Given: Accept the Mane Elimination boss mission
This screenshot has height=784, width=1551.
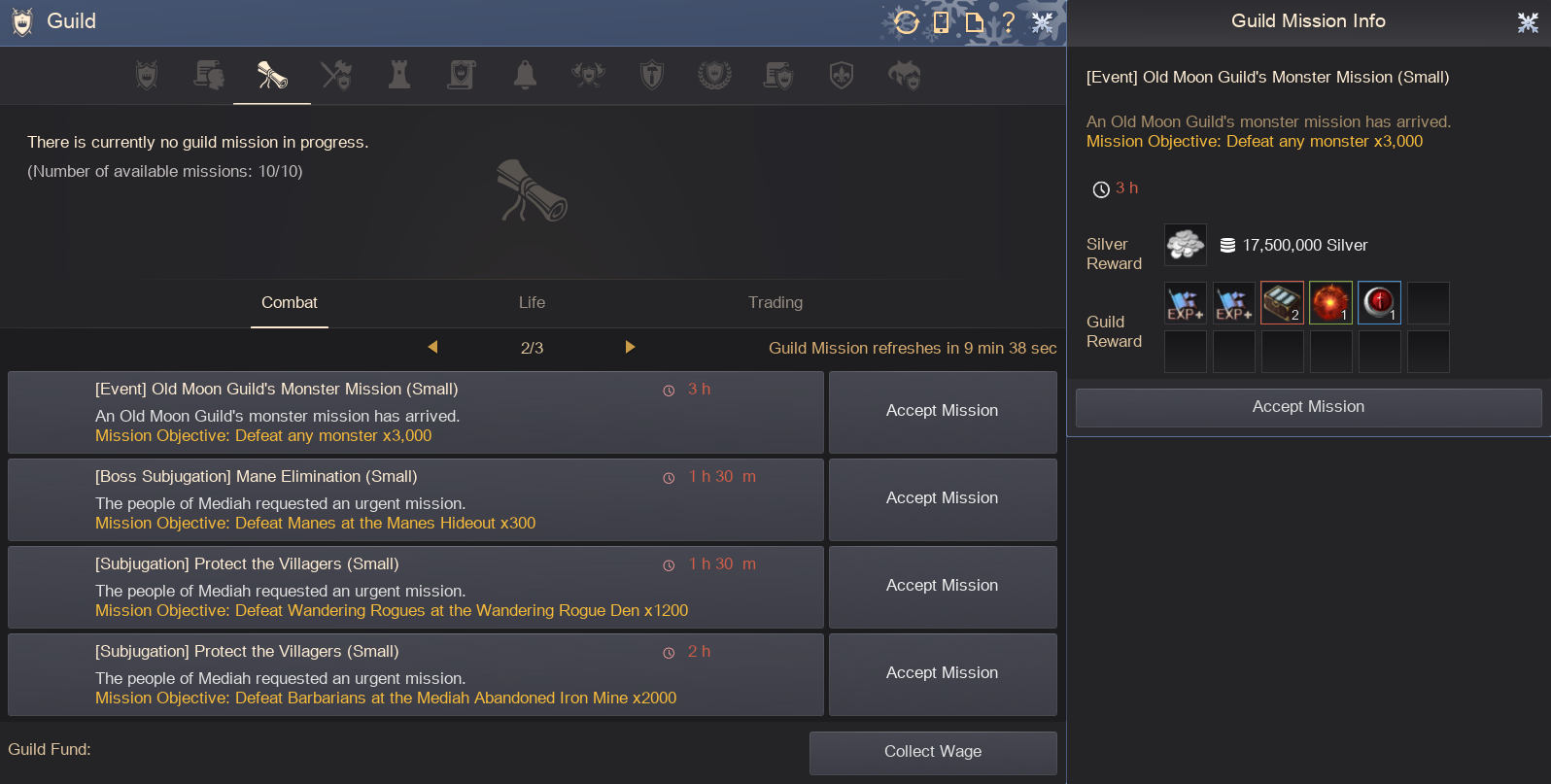Looking at the screenshot, I should (x=942, y=498).
